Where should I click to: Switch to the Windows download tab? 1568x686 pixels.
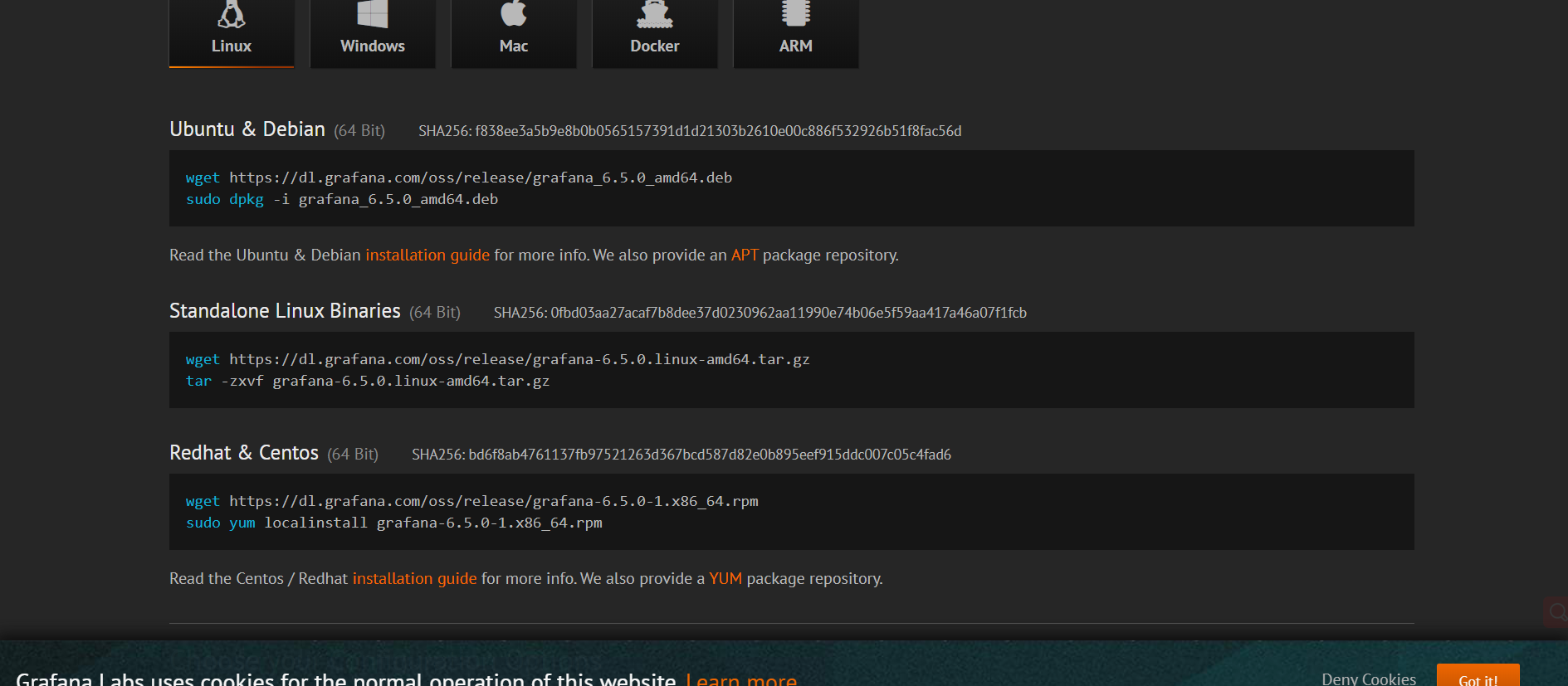pos(373,33)
